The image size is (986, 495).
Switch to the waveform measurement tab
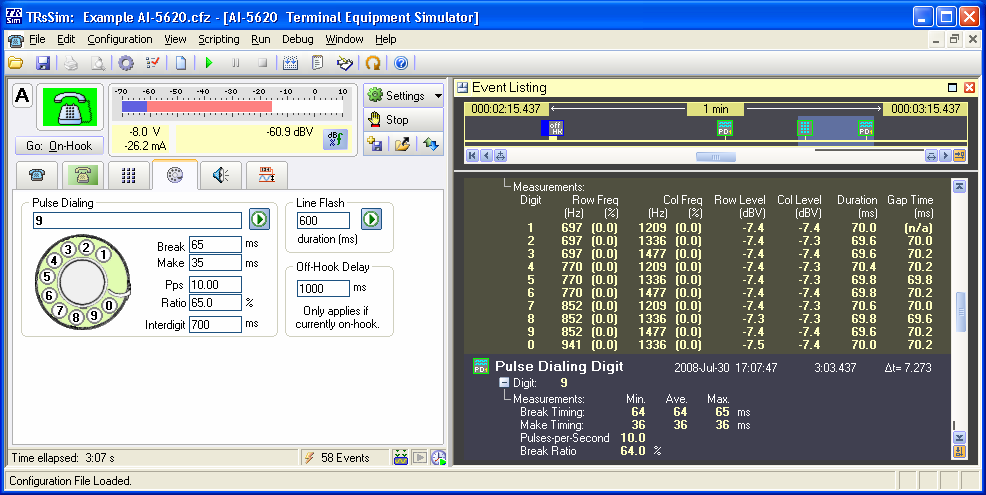[267, 175]
